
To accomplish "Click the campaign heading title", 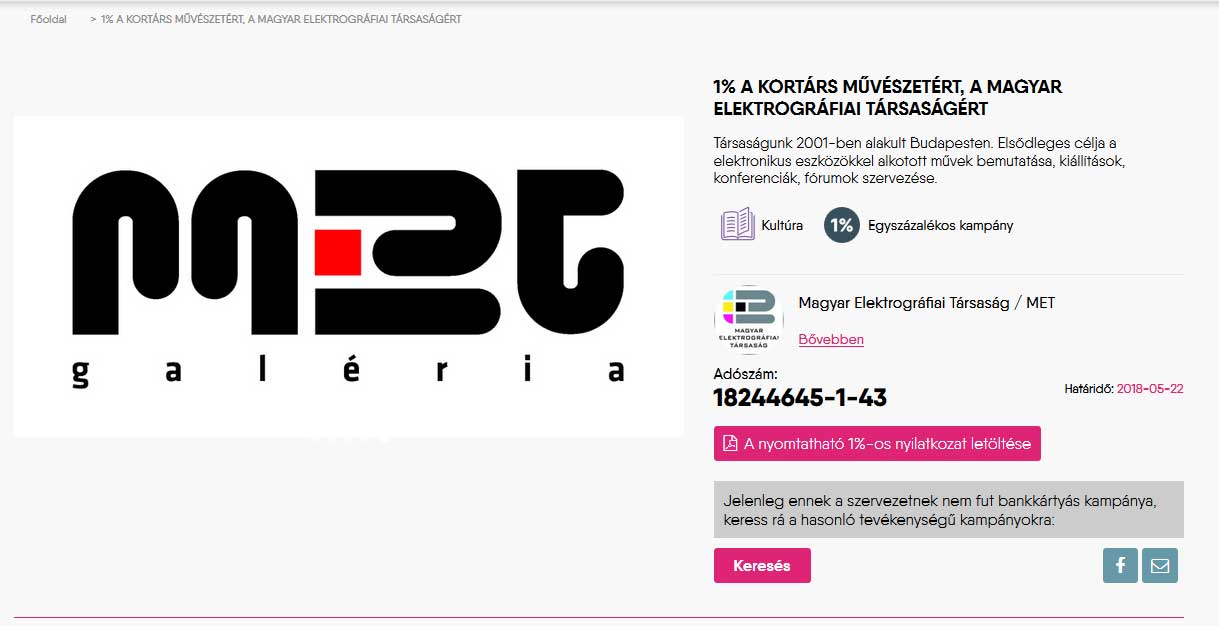I will (888, 97).
